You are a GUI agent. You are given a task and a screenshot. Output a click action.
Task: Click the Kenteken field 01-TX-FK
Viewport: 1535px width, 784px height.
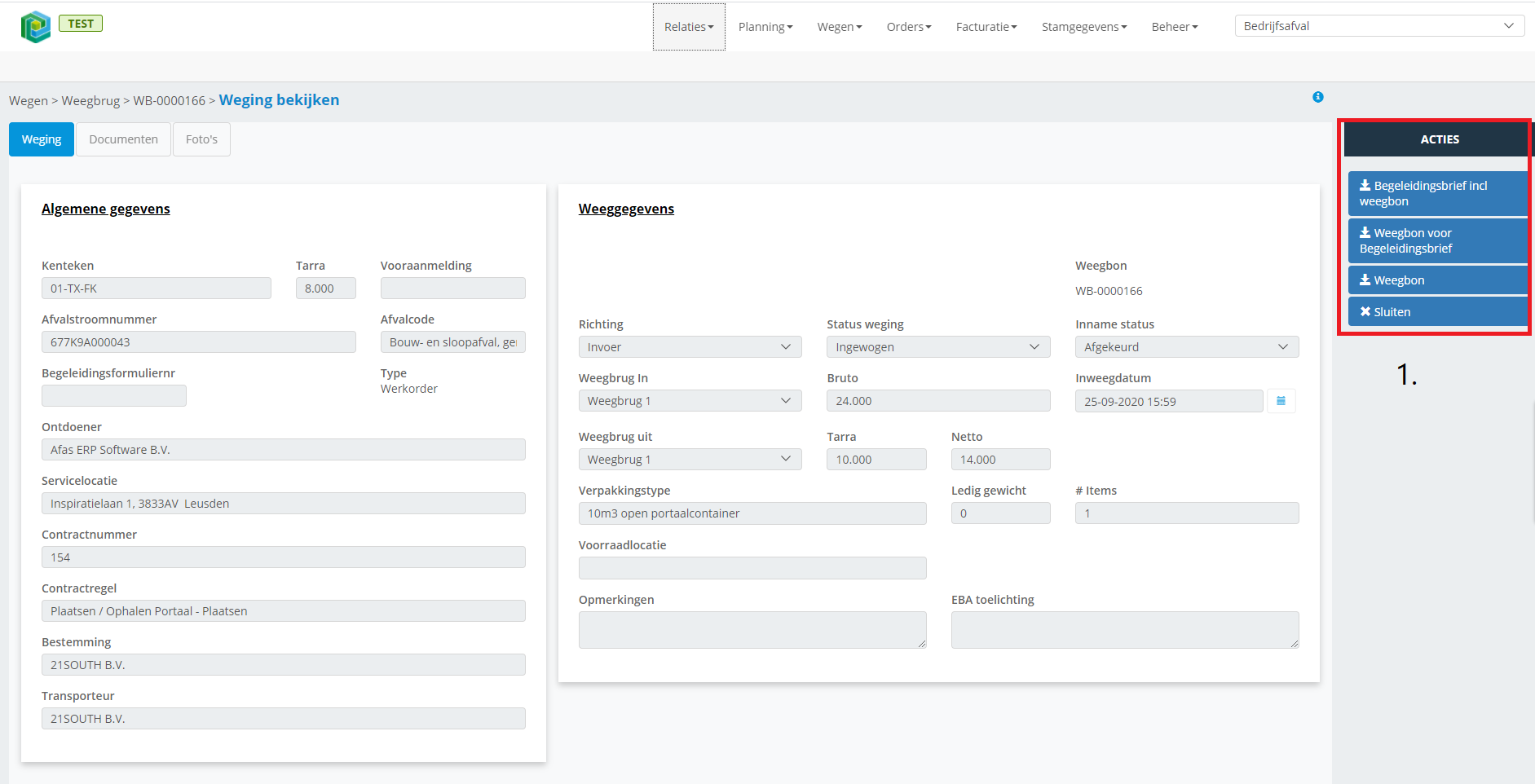coord(157,288)
